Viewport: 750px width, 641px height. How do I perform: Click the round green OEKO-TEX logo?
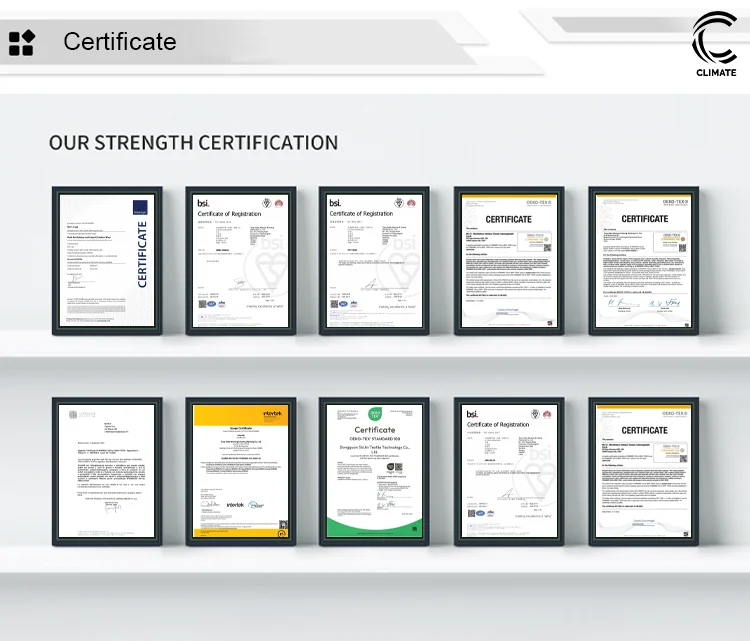point(375,414)
